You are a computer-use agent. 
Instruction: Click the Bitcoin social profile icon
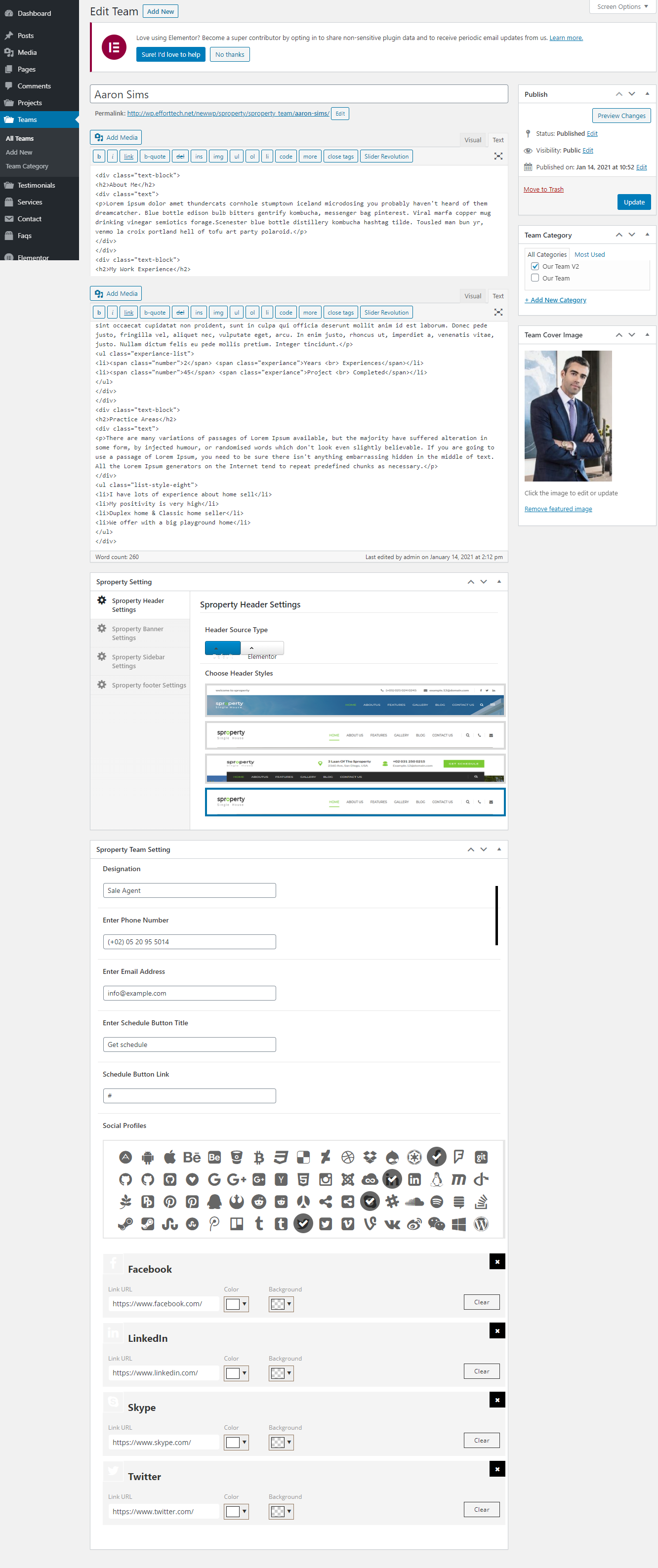(x=259, y=1158)
